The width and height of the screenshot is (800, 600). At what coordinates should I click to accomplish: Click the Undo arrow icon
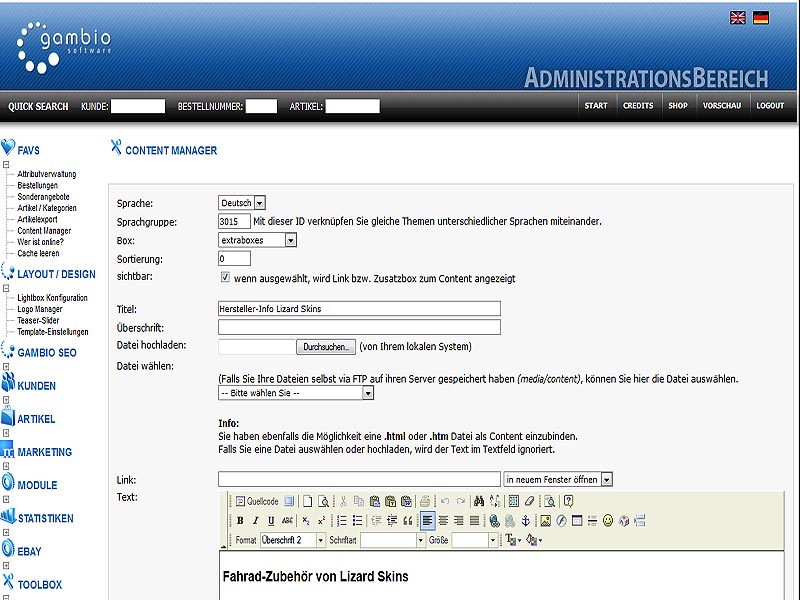445,501
